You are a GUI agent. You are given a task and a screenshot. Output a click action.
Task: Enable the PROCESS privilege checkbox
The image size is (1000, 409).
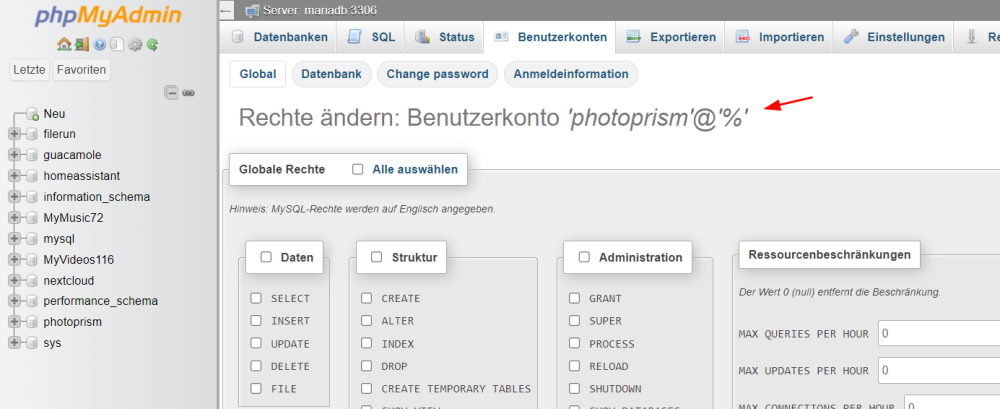point(575,343)
